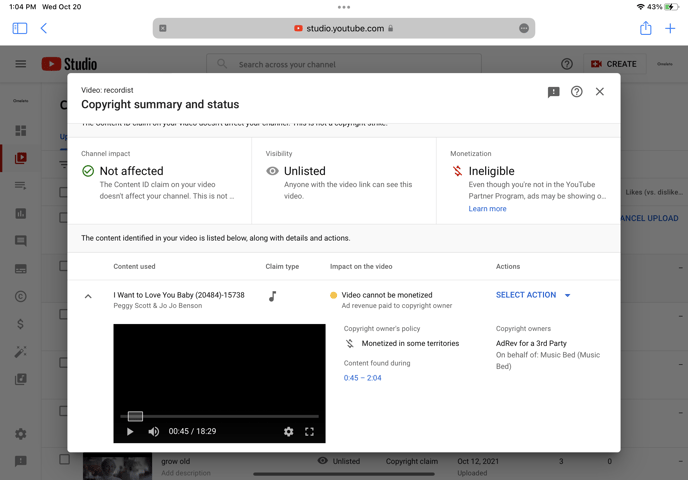Open Studio help question icon in header

click(566, 64)
